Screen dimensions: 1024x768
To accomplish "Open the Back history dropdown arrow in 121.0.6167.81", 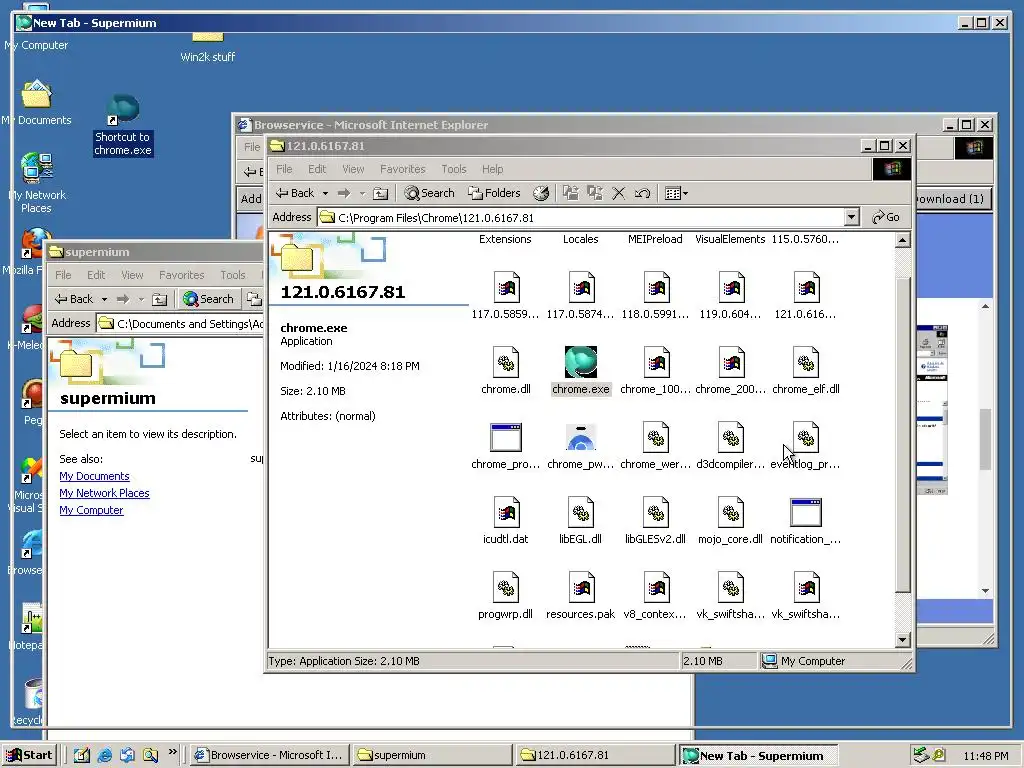I will pyautogui.click(x=325, y=193).
